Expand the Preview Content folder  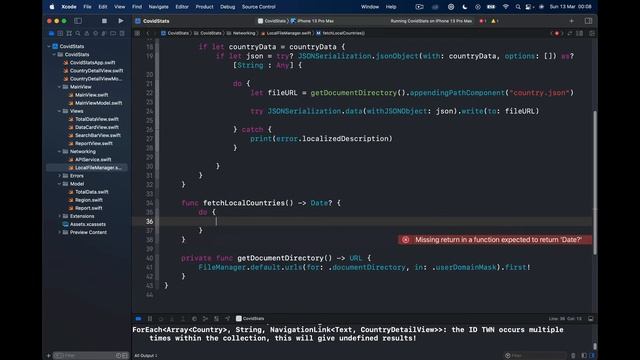59,232
